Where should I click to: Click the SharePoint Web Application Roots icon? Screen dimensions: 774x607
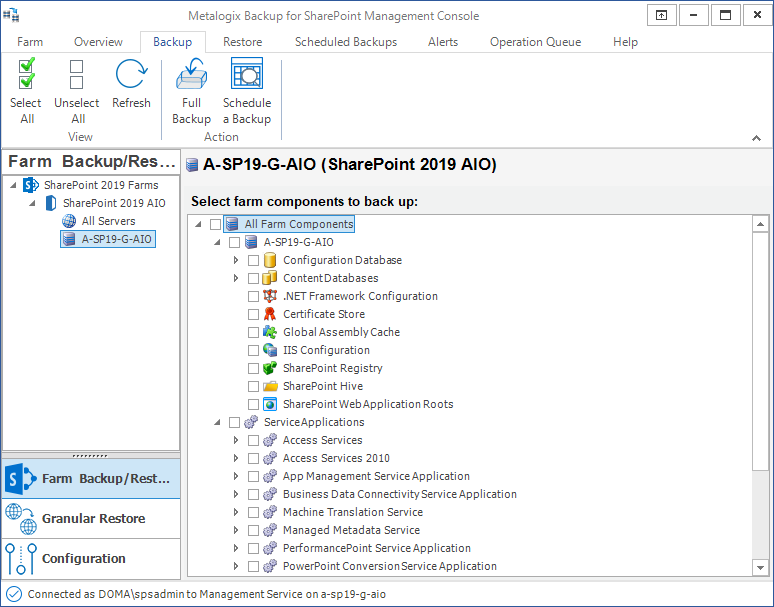[270, 404]
